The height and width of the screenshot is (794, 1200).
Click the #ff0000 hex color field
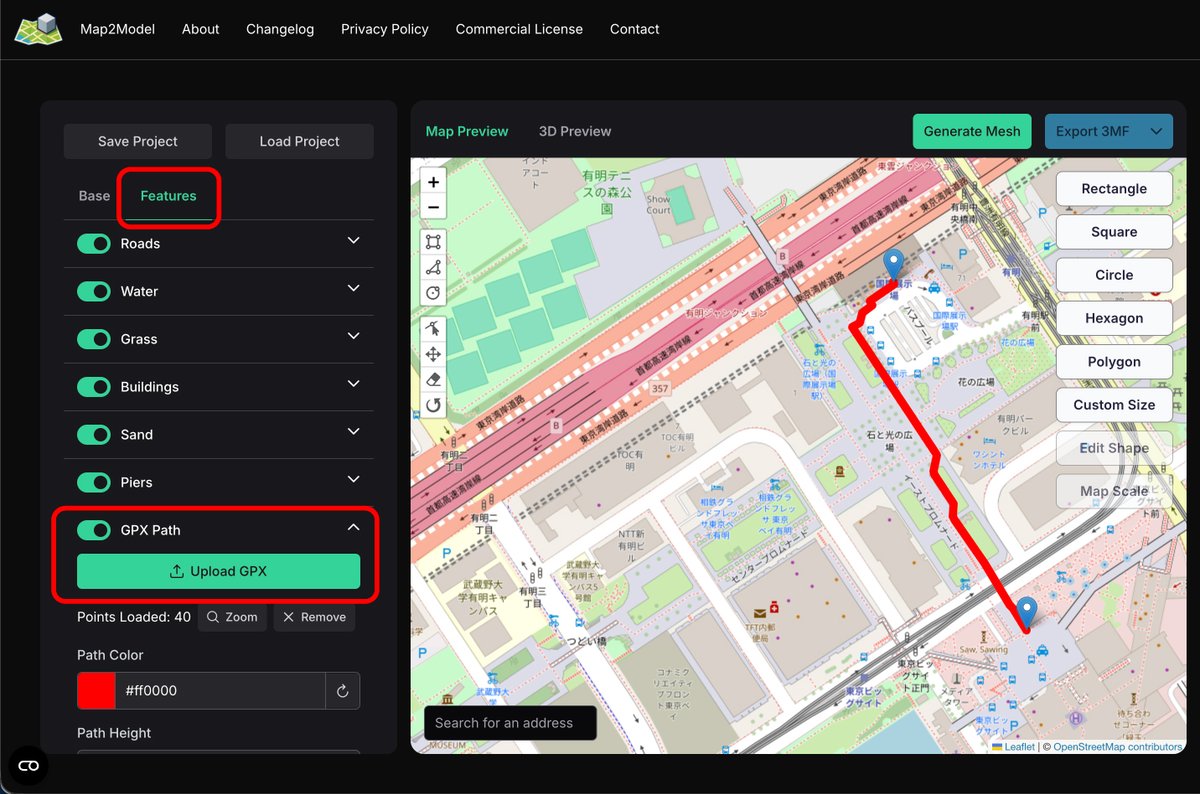click(x=220, y=691)
